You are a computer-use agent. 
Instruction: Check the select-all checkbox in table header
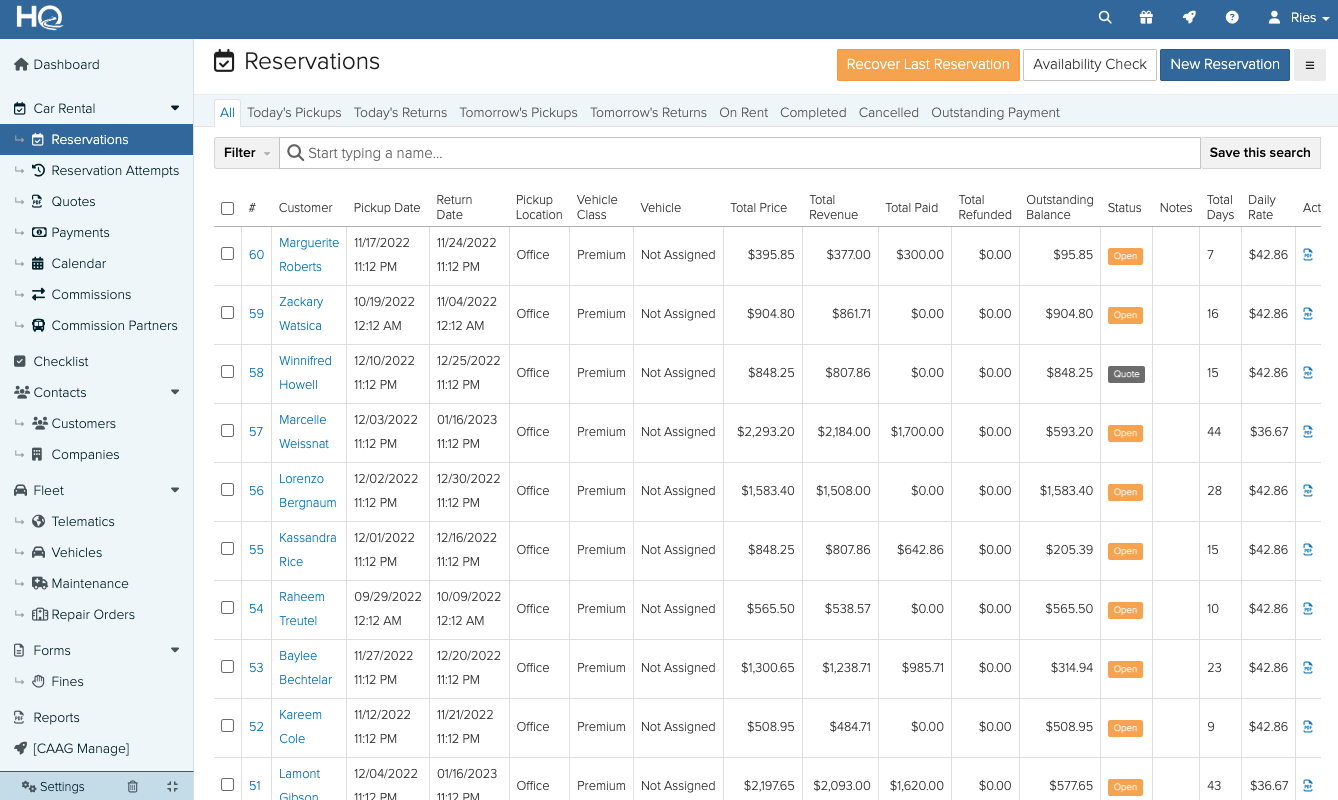(227, 208)
